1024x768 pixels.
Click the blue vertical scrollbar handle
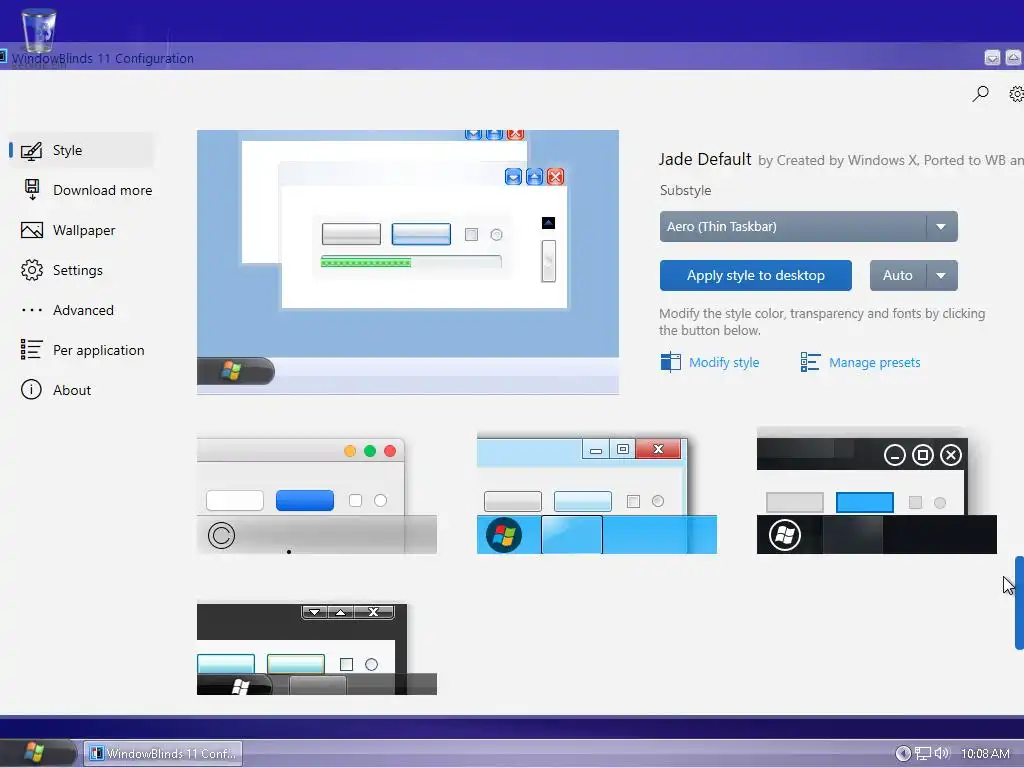click(1019, 603)
